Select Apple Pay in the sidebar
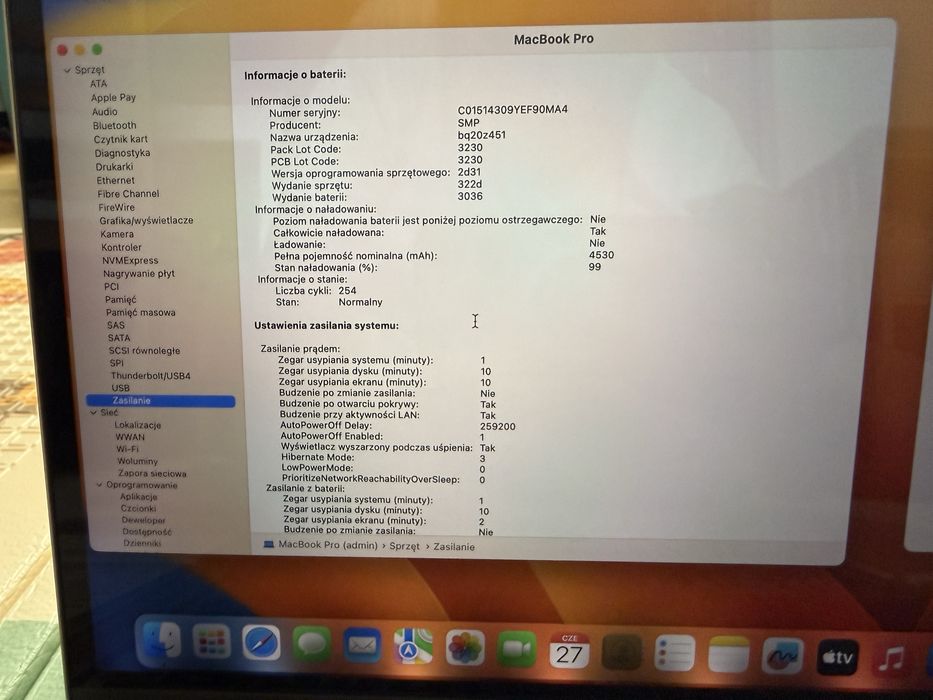The image size is (933, 700). point(113,98)
